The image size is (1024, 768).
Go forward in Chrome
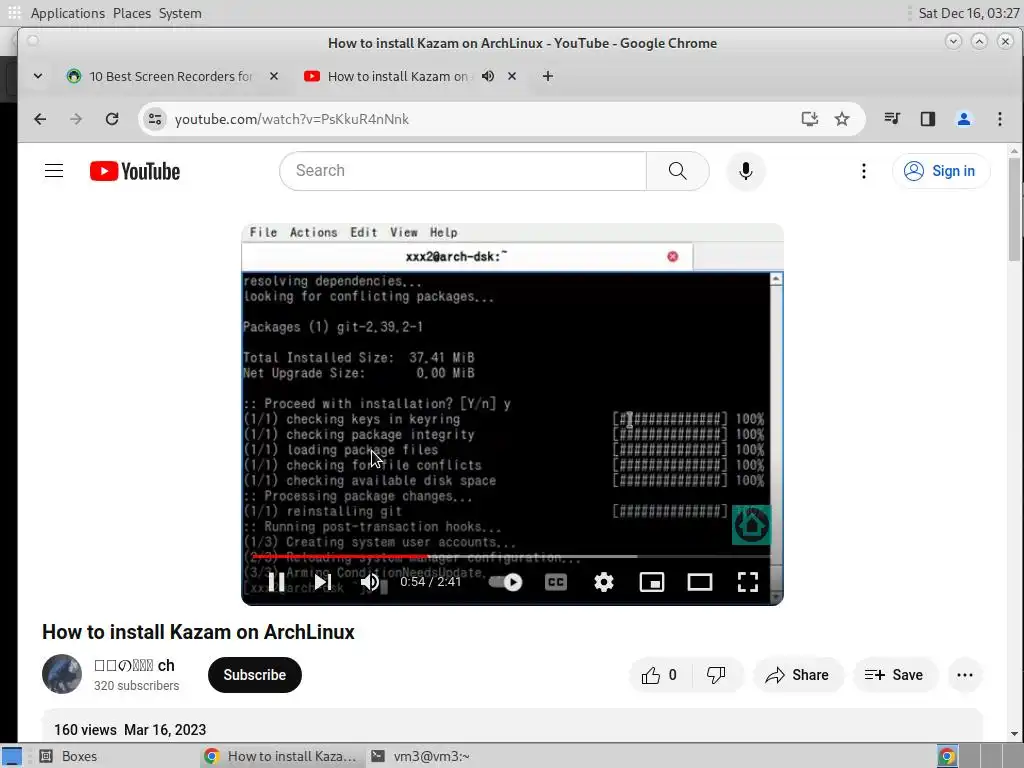pyautogui.click(x=76, y=119)
